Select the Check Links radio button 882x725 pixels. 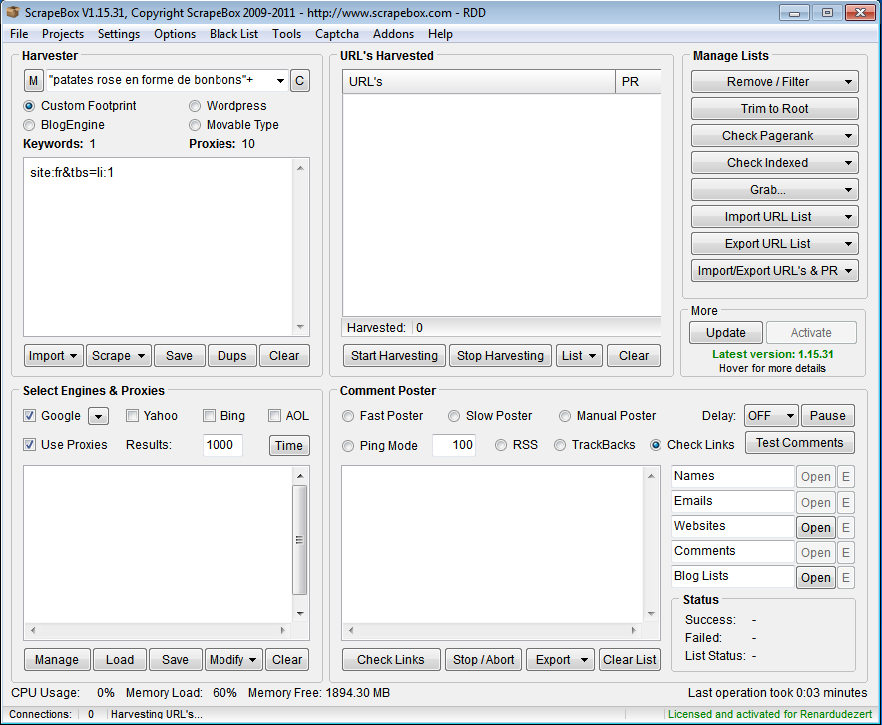click(655, 445)
